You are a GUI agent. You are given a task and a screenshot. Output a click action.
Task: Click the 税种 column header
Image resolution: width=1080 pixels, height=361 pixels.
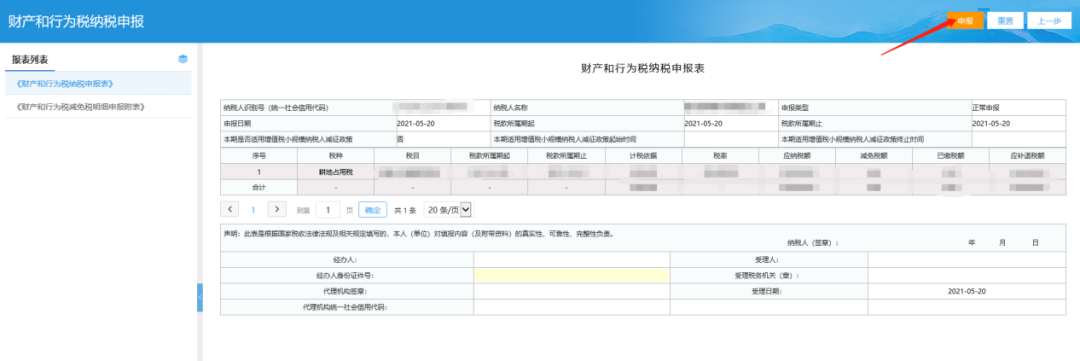(335, 156)
